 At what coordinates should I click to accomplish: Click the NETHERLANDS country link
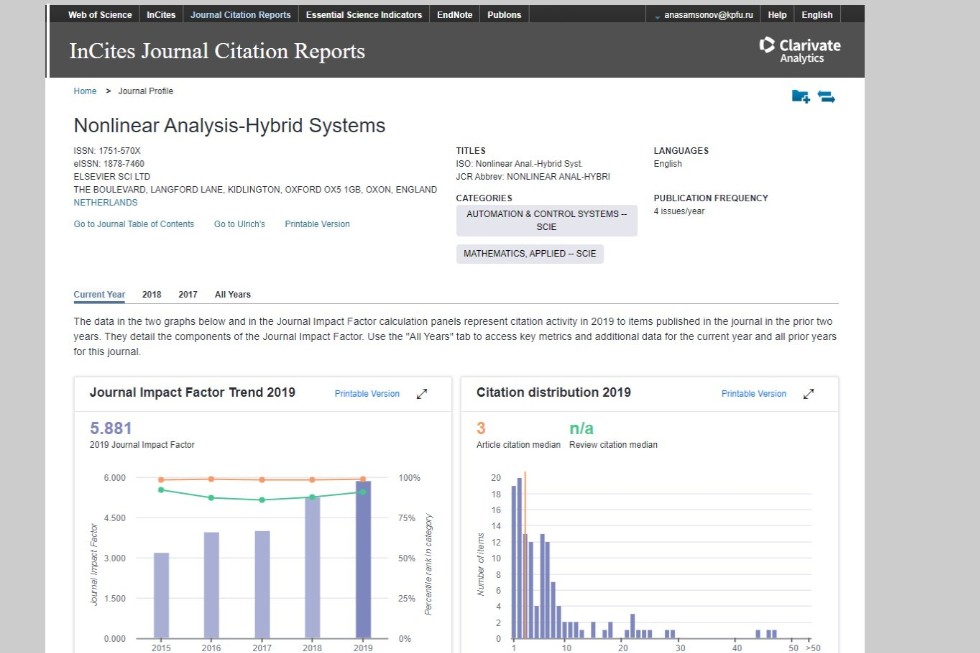tap(105, 202)
